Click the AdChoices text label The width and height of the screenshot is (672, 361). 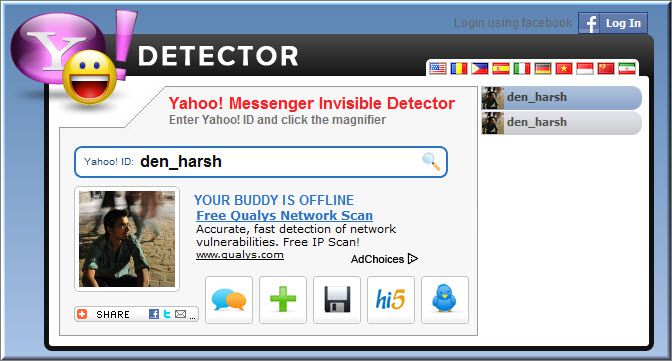pos(377,259)
